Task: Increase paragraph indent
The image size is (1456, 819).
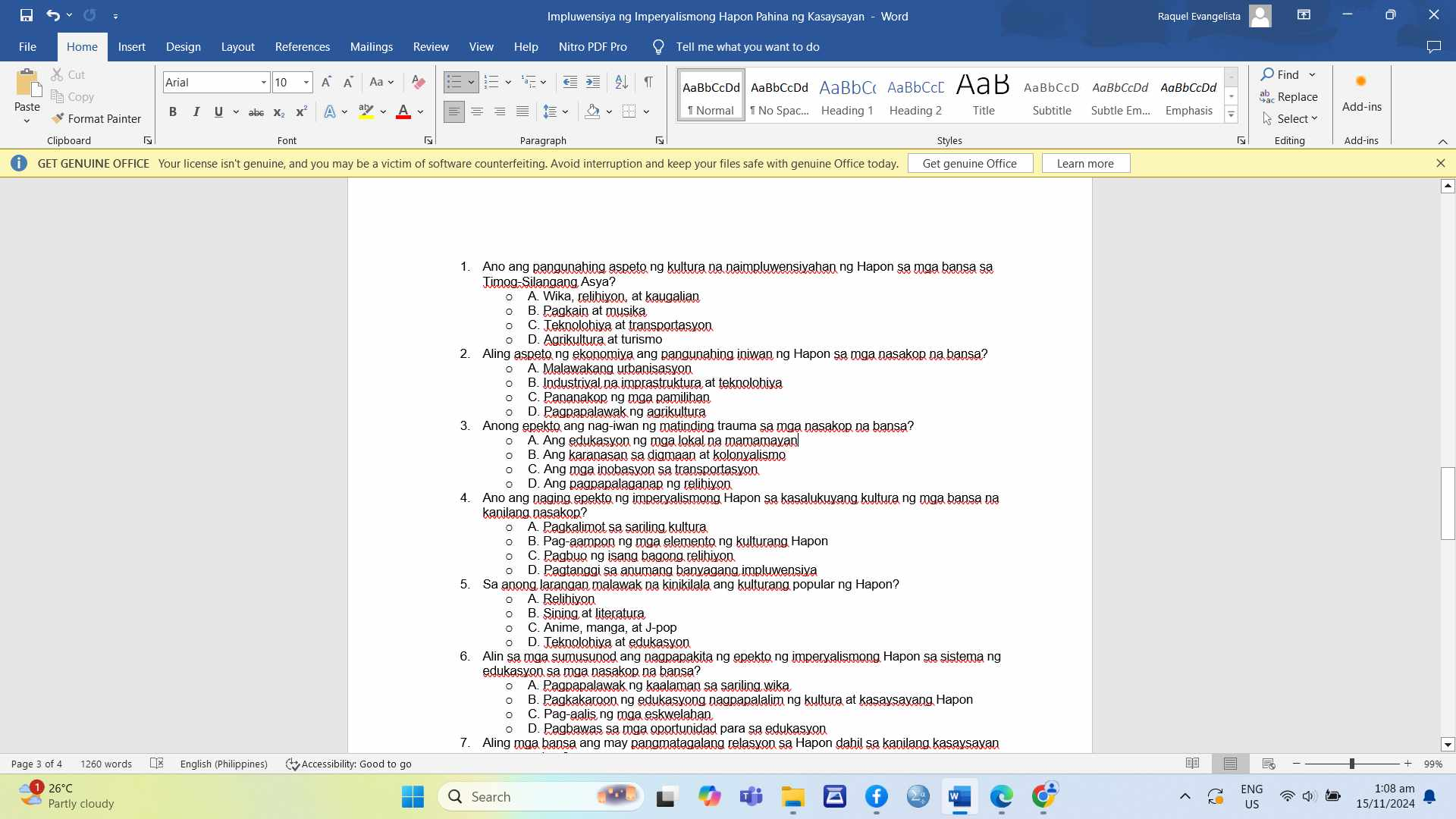Action: [x=593, y=82]
